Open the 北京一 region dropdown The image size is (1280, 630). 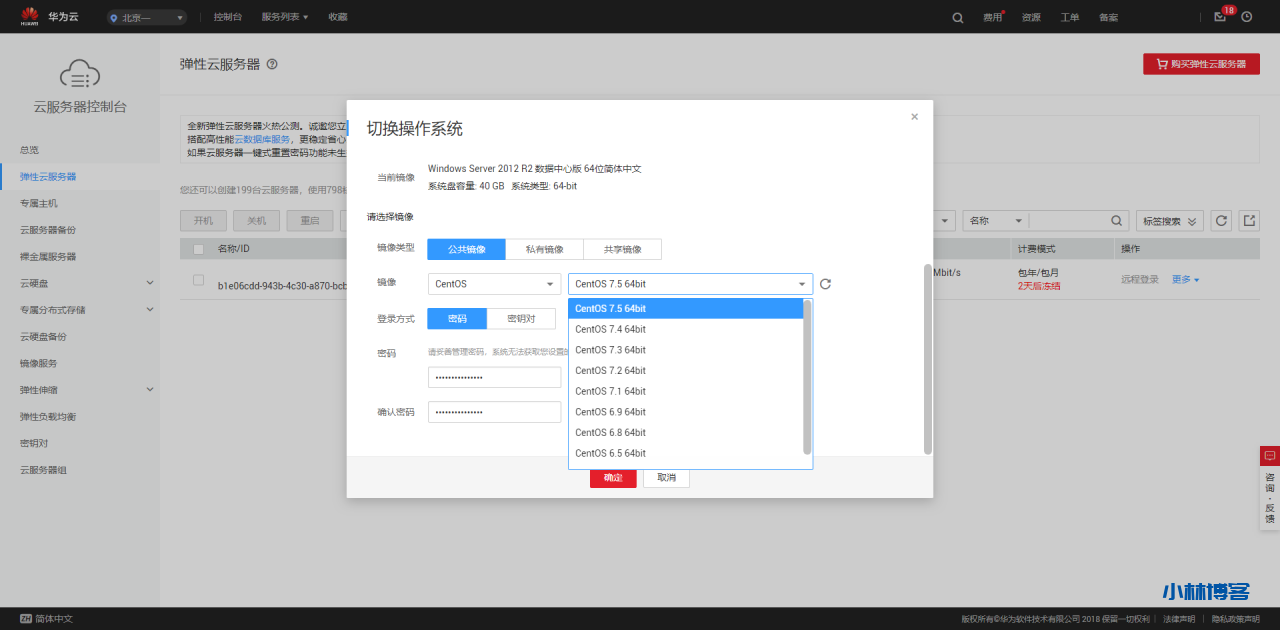coord(145,17)
